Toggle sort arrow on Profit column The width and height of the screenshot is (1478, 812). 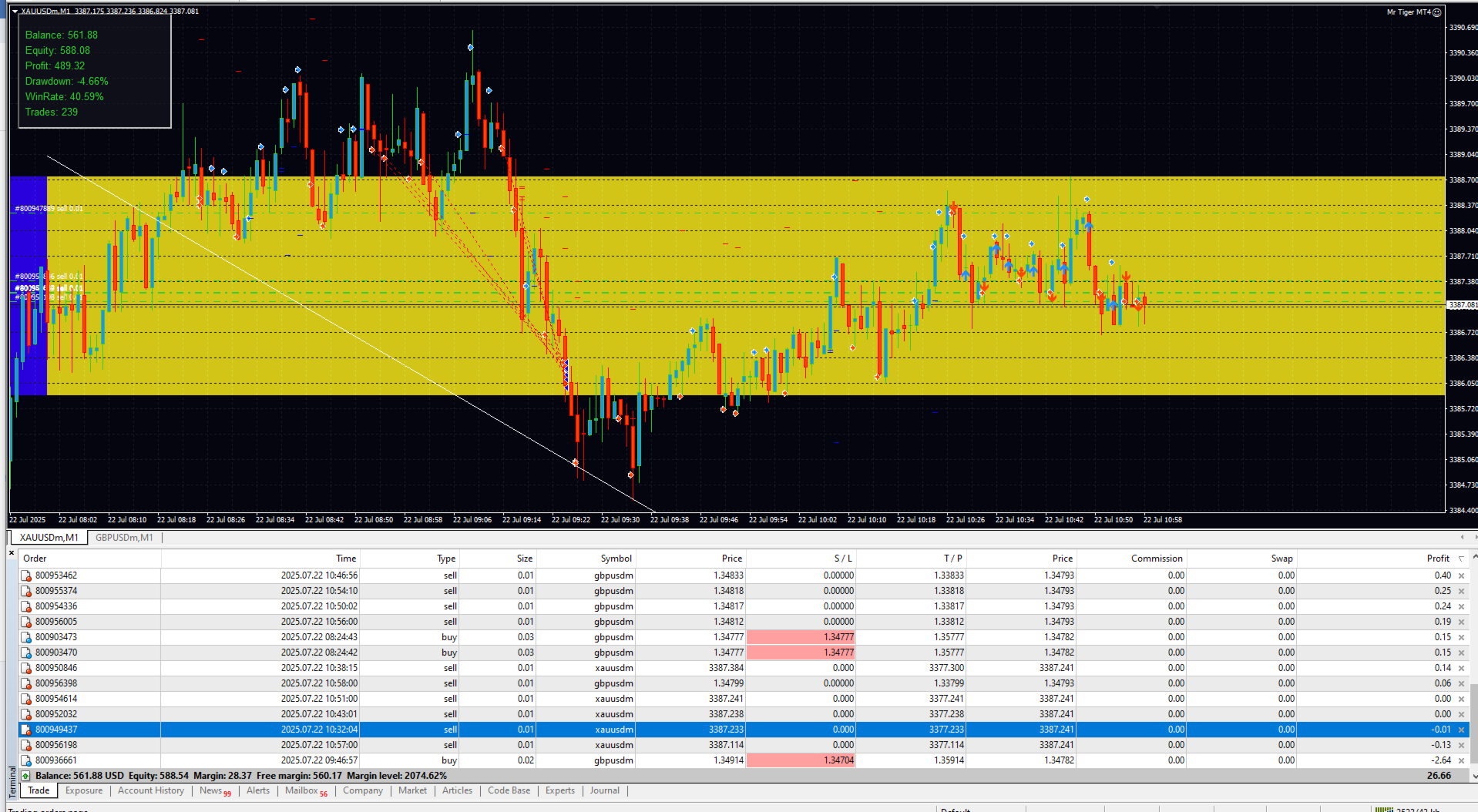coord(1461,559)
